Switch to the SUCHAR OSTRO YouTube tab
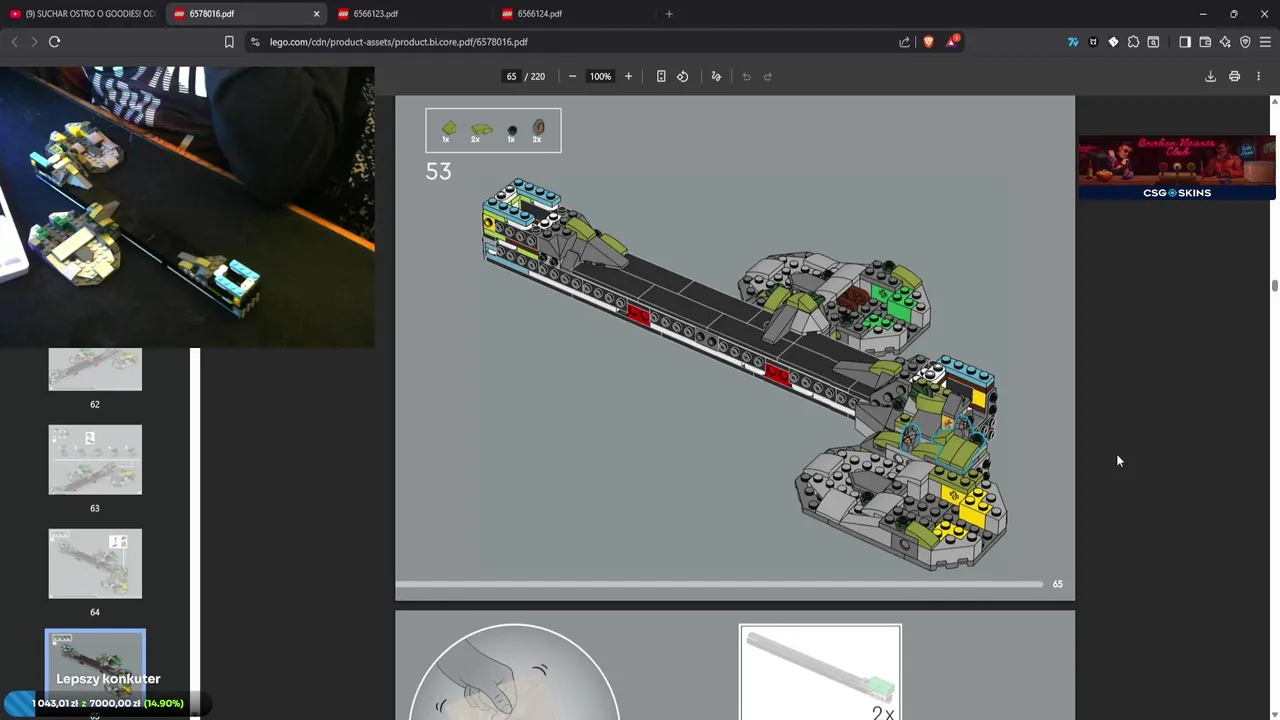The image size is (1280, 720). tap(82, 14)
